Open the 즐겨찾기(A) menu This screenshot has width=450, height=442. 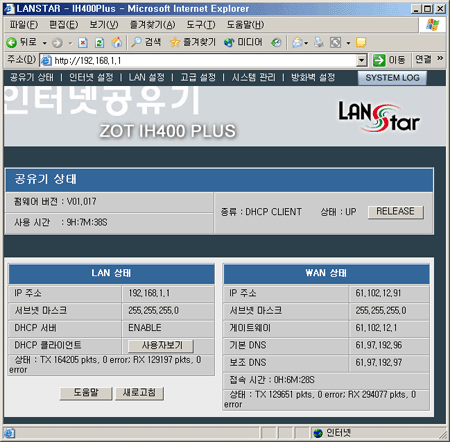152,25
